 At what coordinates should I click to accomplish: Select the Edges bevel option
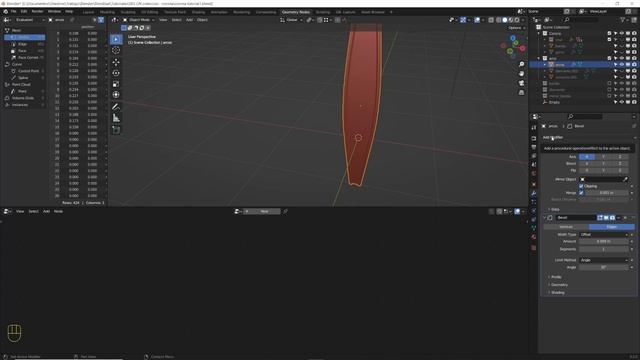[611, 227]
